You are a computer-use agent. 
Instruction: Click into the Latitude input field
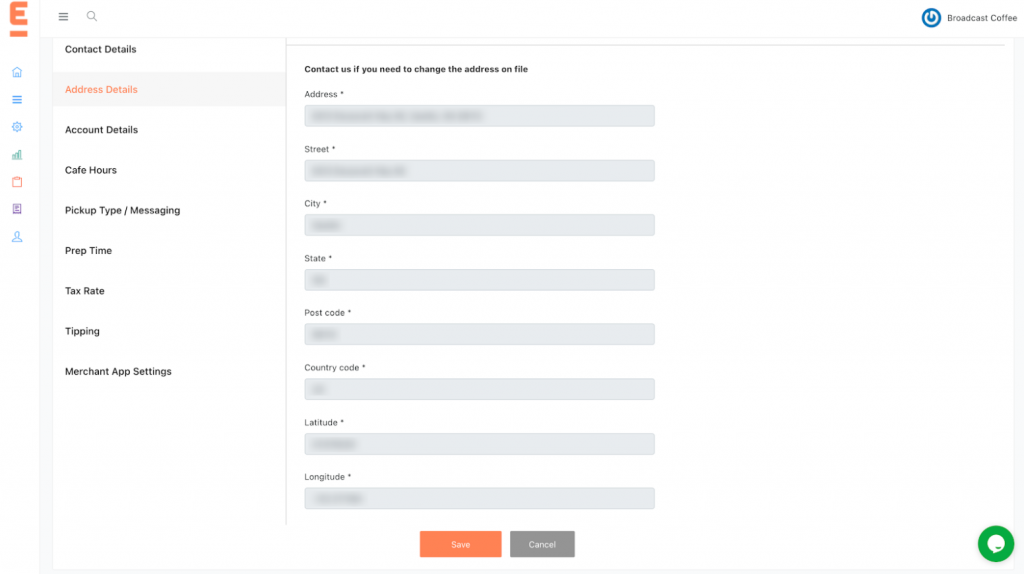tap(479, 444)
